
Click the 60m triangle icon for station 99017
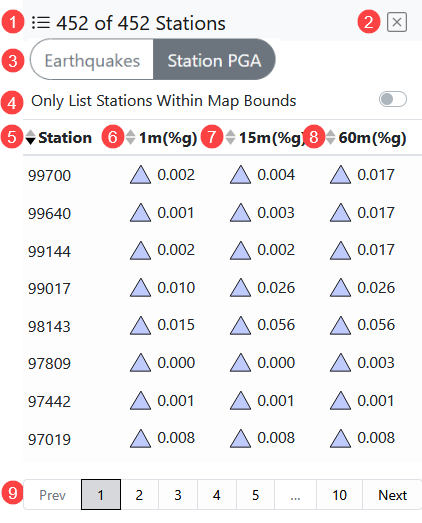tap(340, 288)
